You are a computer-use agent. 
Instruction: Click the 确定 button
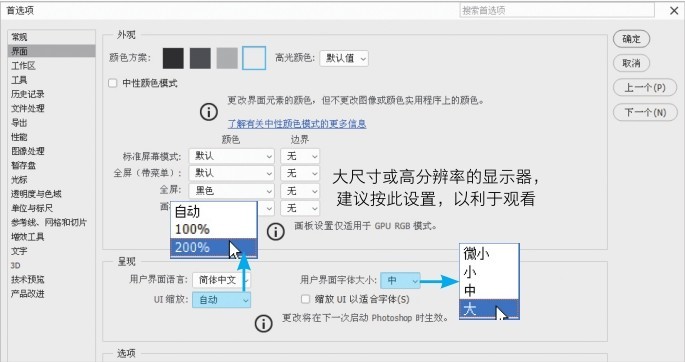point(631,39)
